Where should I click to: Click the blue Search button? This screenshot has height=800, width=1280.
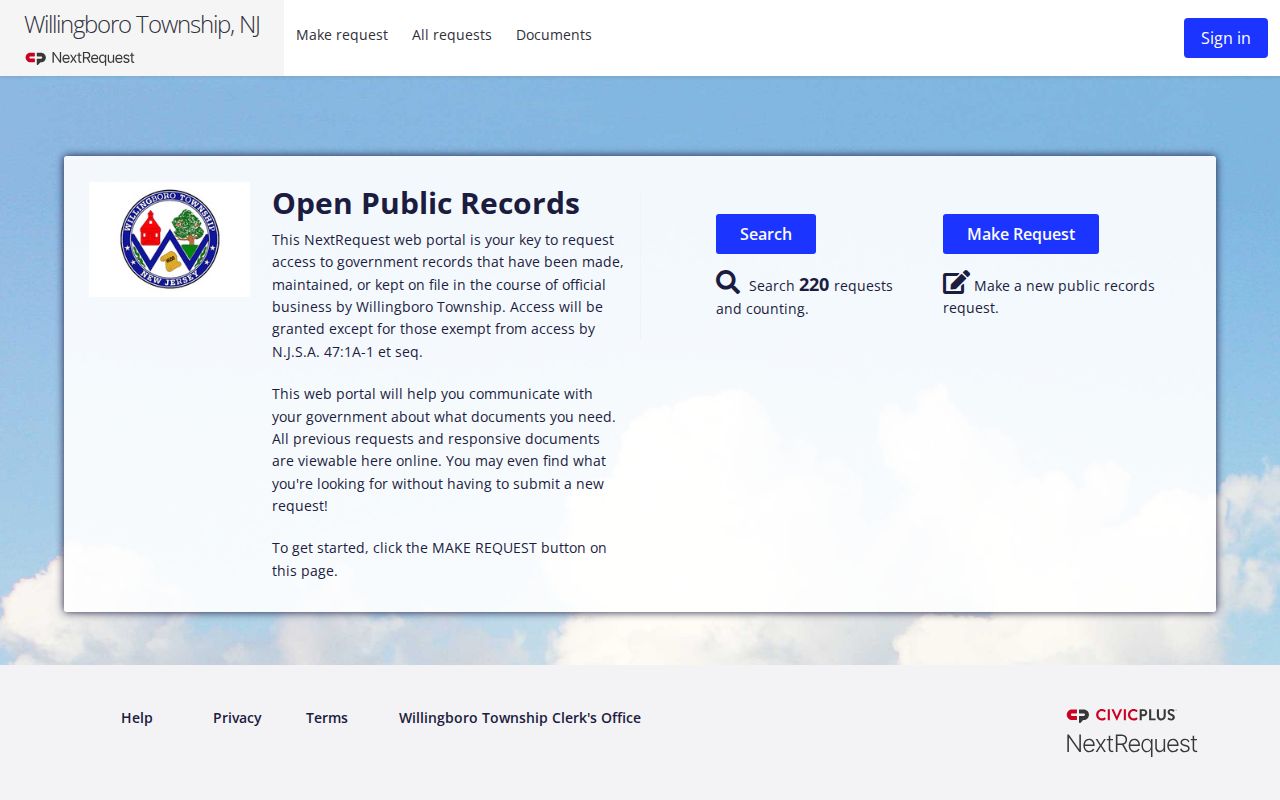766,234
